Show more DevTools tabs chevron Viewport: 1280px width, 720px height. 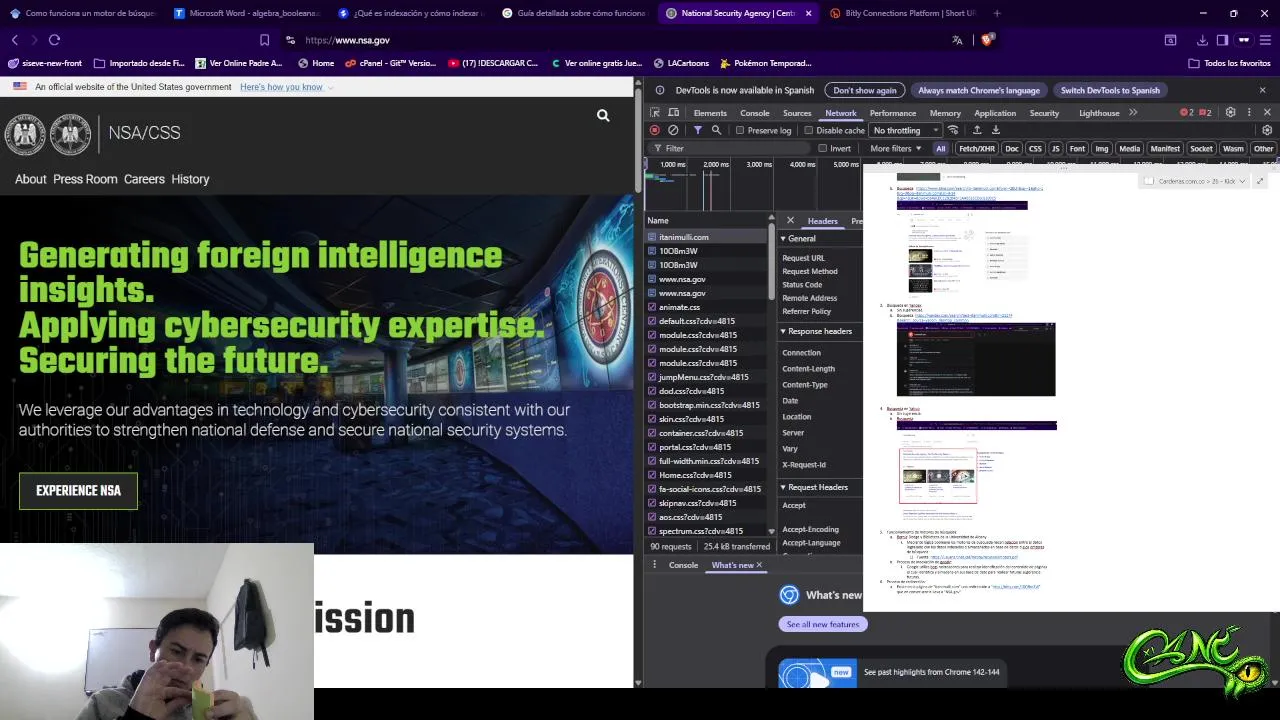click(x=1133, y=113)
